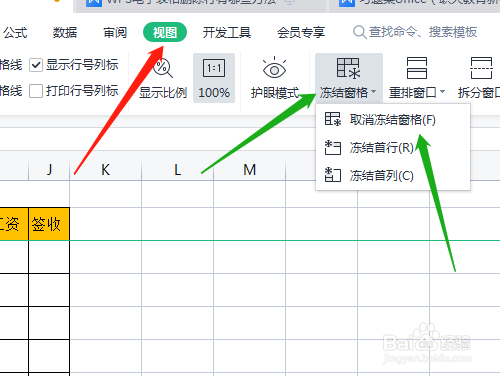Click the 冻结首列 menu icon
This screenshot has height=376, width=500.
pyautogui.click(x=333, y=175)
